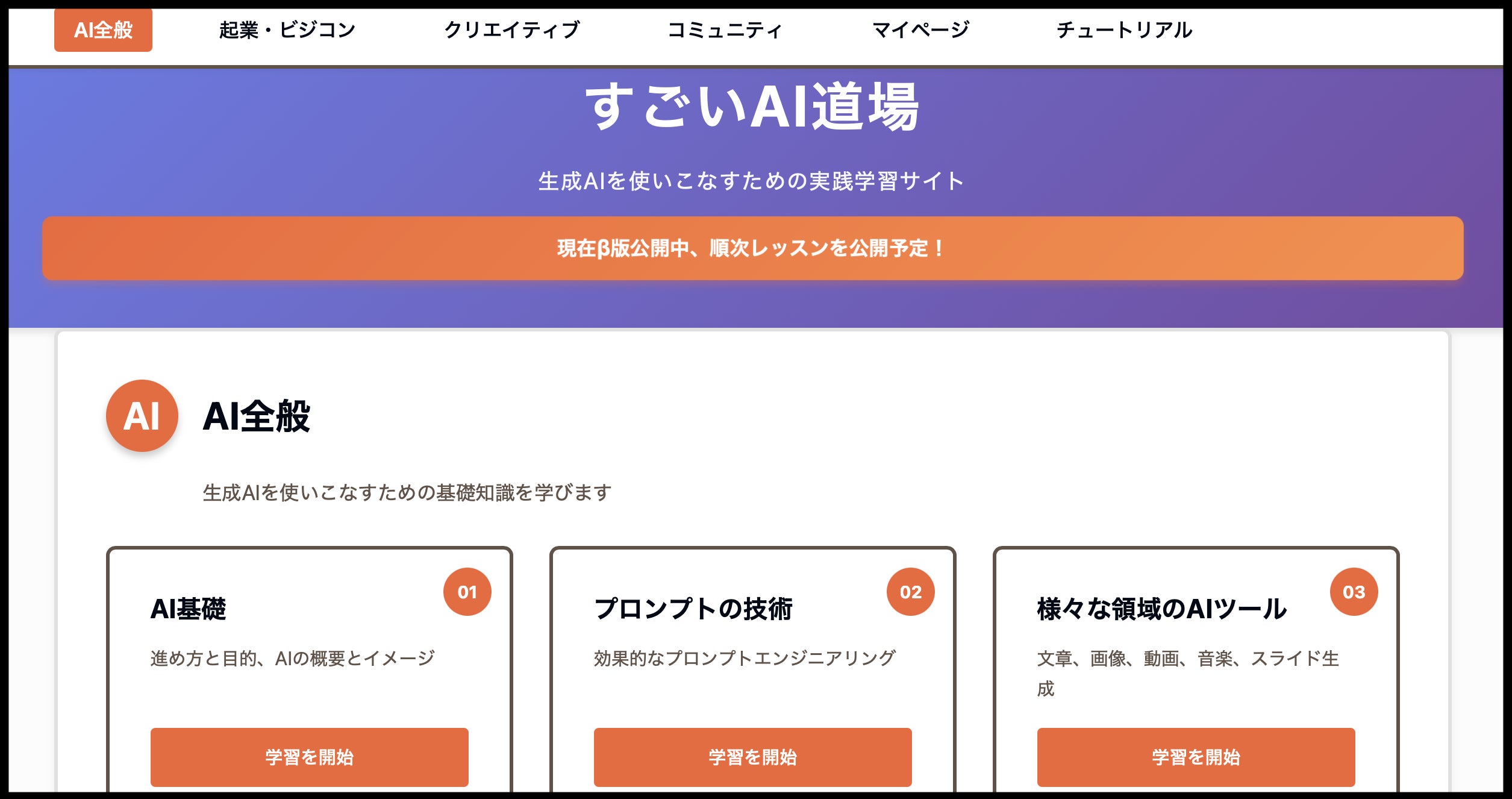
Task: Start learning the AI基礎 lesson
Action: 309,757
